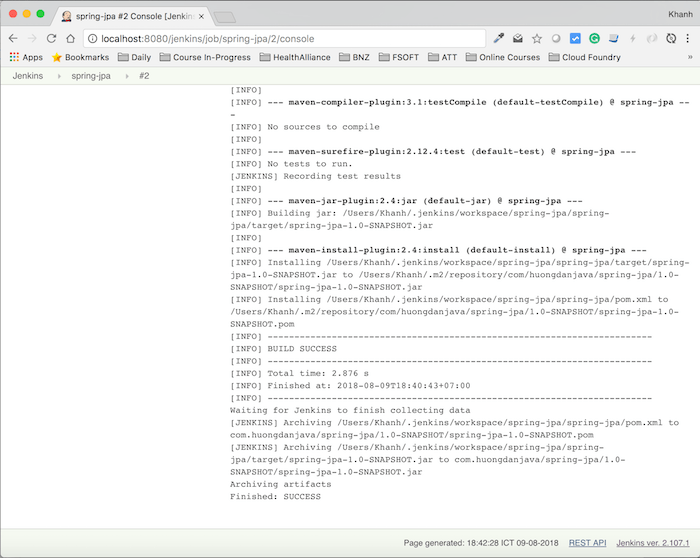Click the BUILD SUCCESS log line
Viewport: 700px width, 558px height.
283,349
